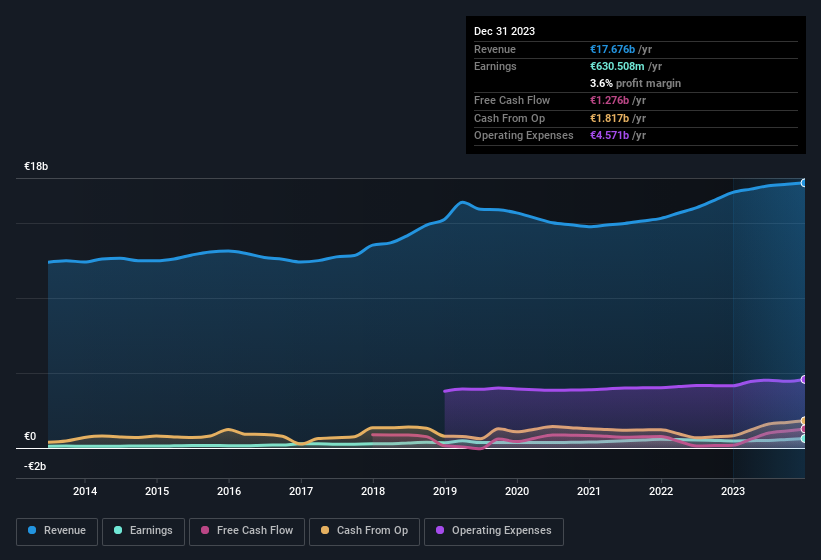The height and width of the screenshot is (560, 821).
Task: Click the teal Earnings endpoint marker
Action: [x=803, y=438]
